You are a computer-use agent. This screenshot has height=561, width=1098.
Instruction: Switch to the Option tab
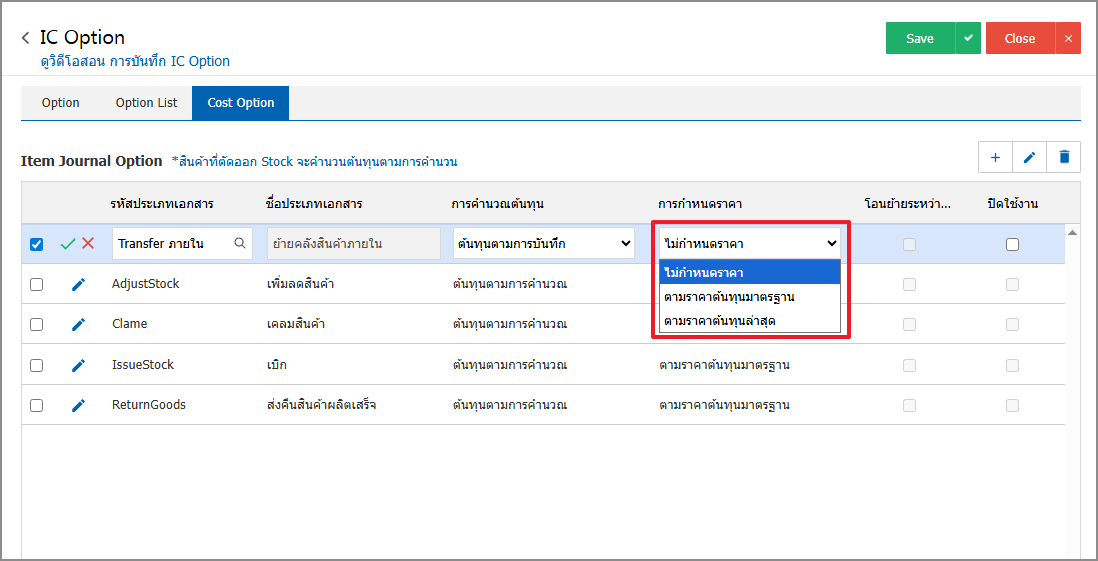click(x=60, y=103)
